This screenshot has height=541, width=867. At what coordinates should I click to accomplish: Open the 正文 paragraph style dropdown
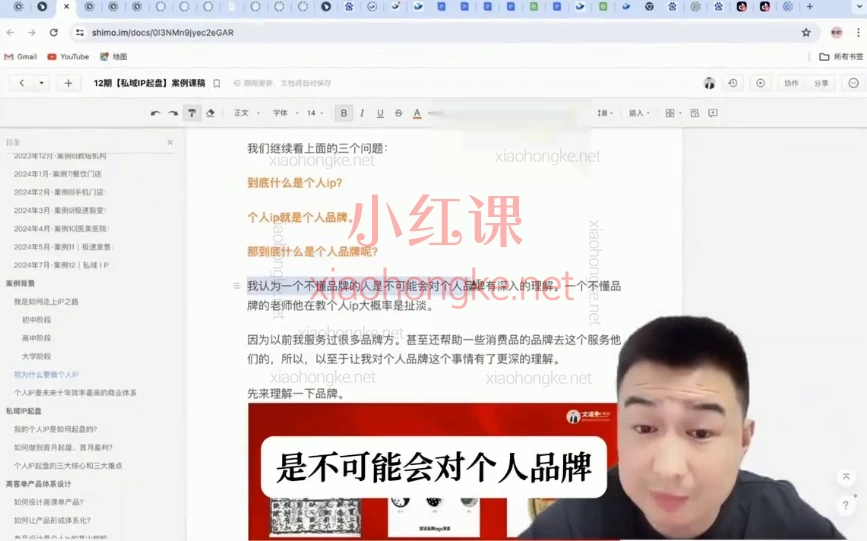click(x=246, y=113)
